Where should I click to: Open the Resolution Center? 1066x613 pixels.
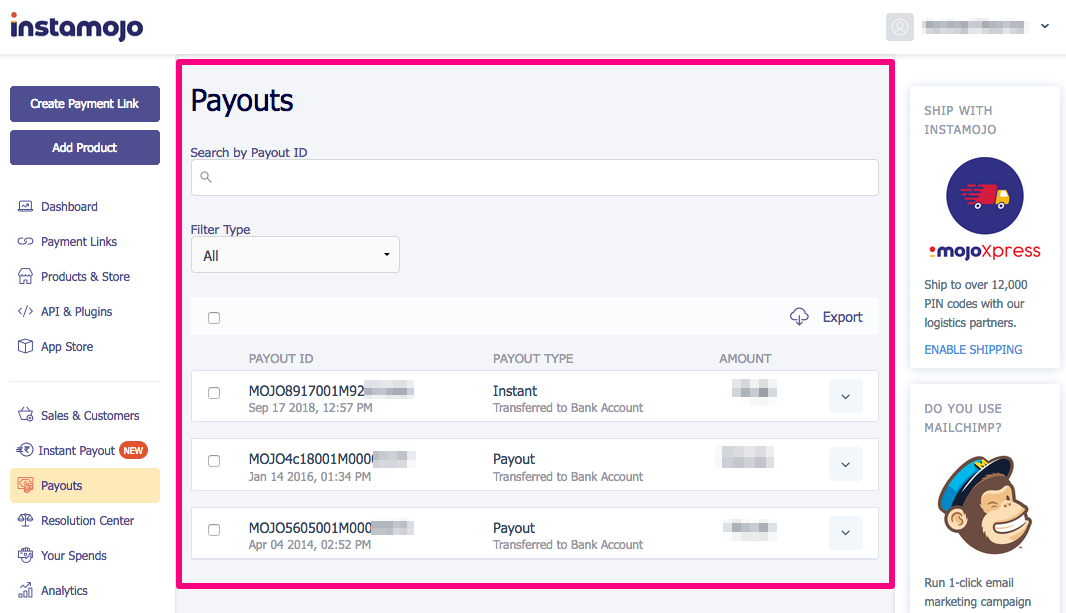(87, 521)
